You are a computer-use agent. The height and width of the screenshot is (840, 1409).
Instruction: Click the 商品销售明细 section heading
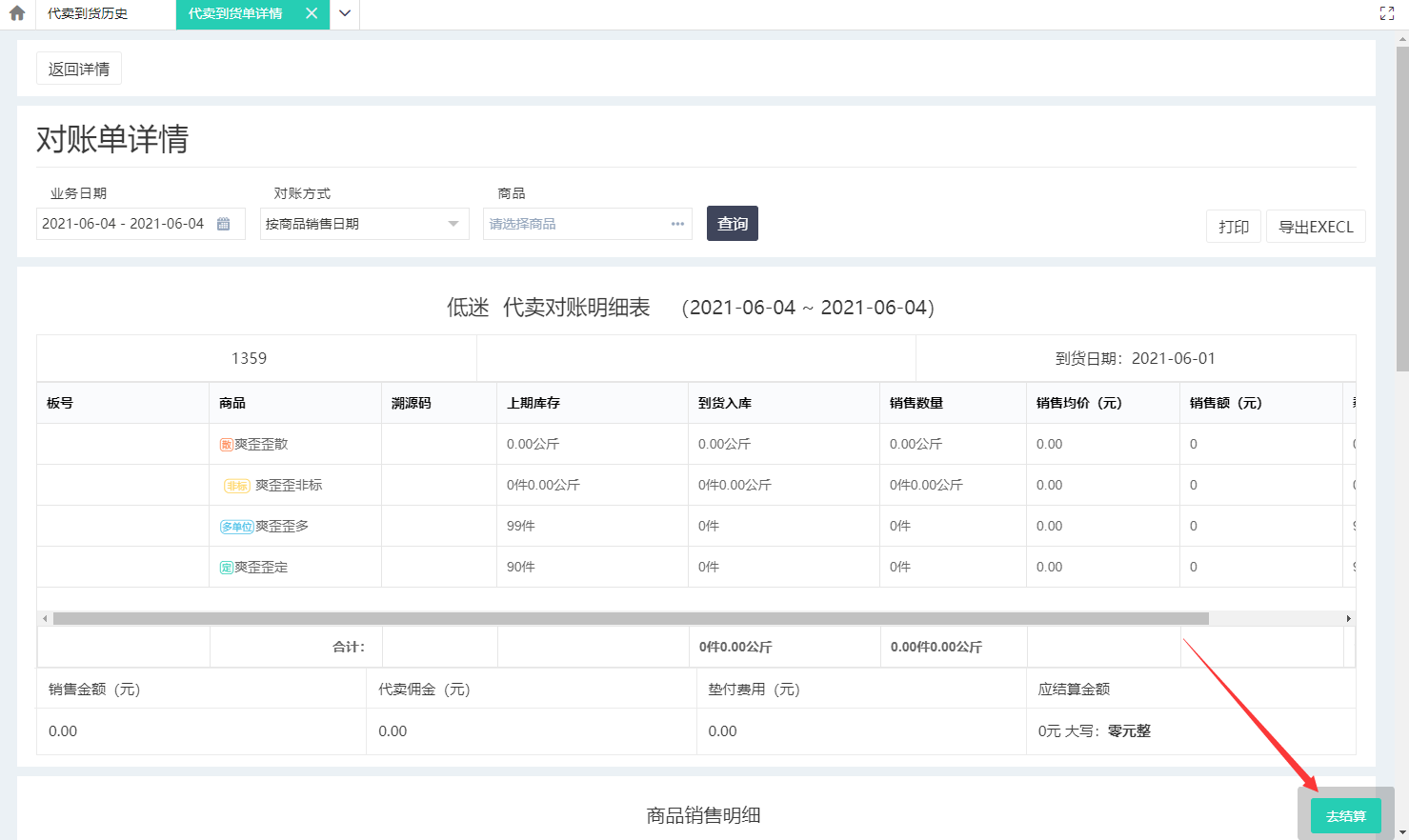703,815
